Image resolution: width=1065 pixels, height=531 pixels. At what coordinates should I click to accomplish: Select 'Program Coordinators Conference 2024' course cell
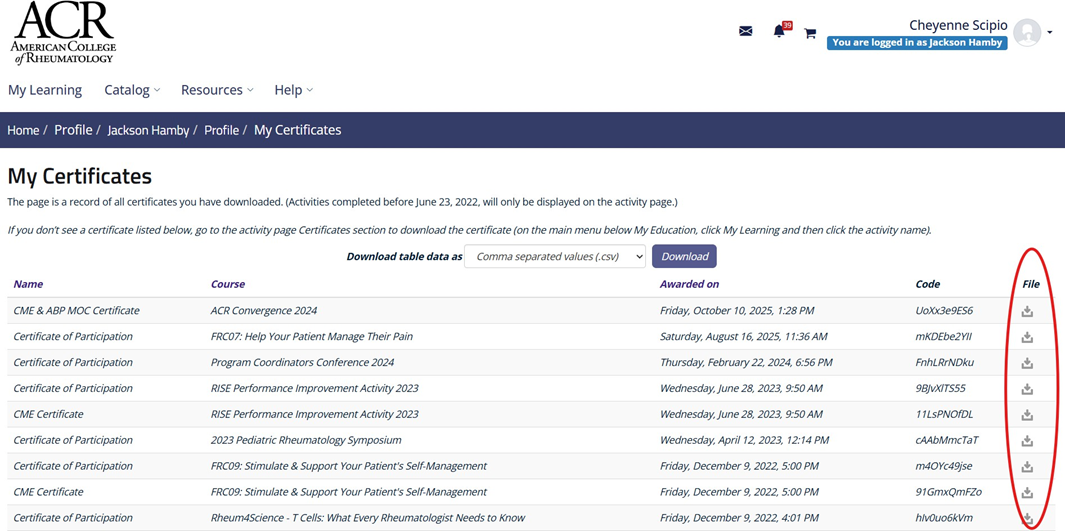click(302, 363)
